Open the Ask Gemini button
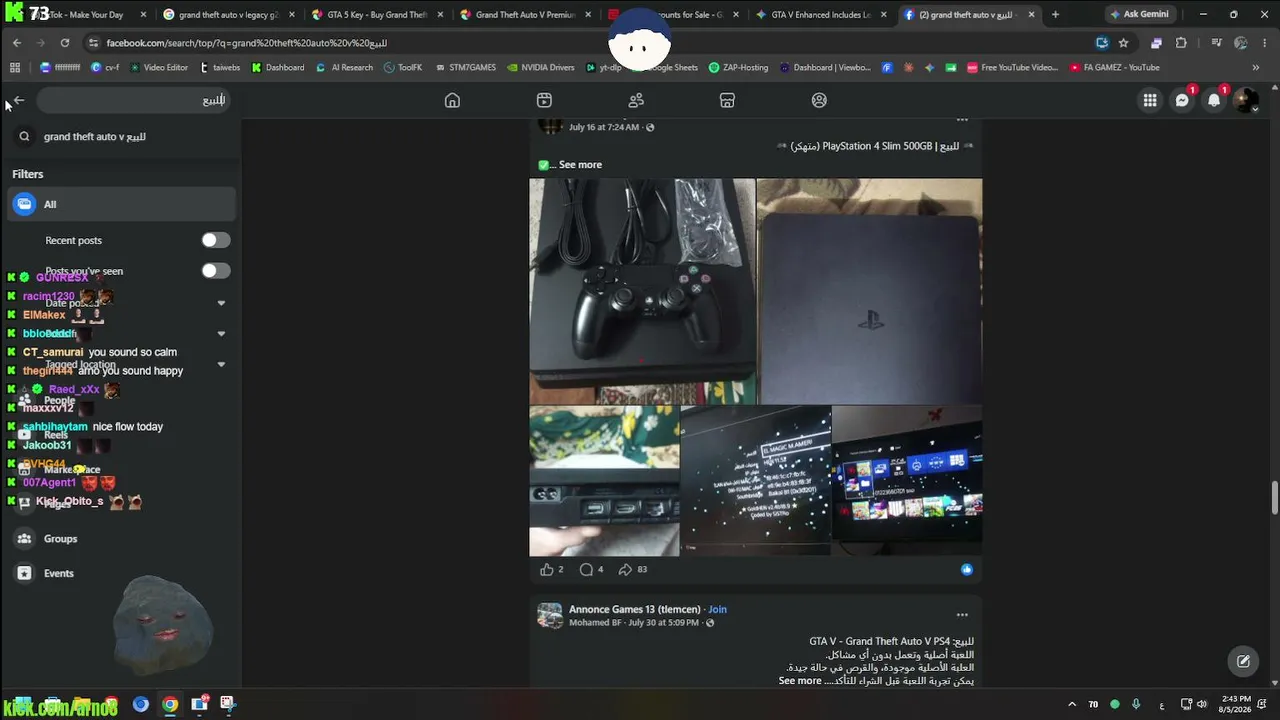The height and width of the screenshot is (720, 1280). pos(1139,15)
